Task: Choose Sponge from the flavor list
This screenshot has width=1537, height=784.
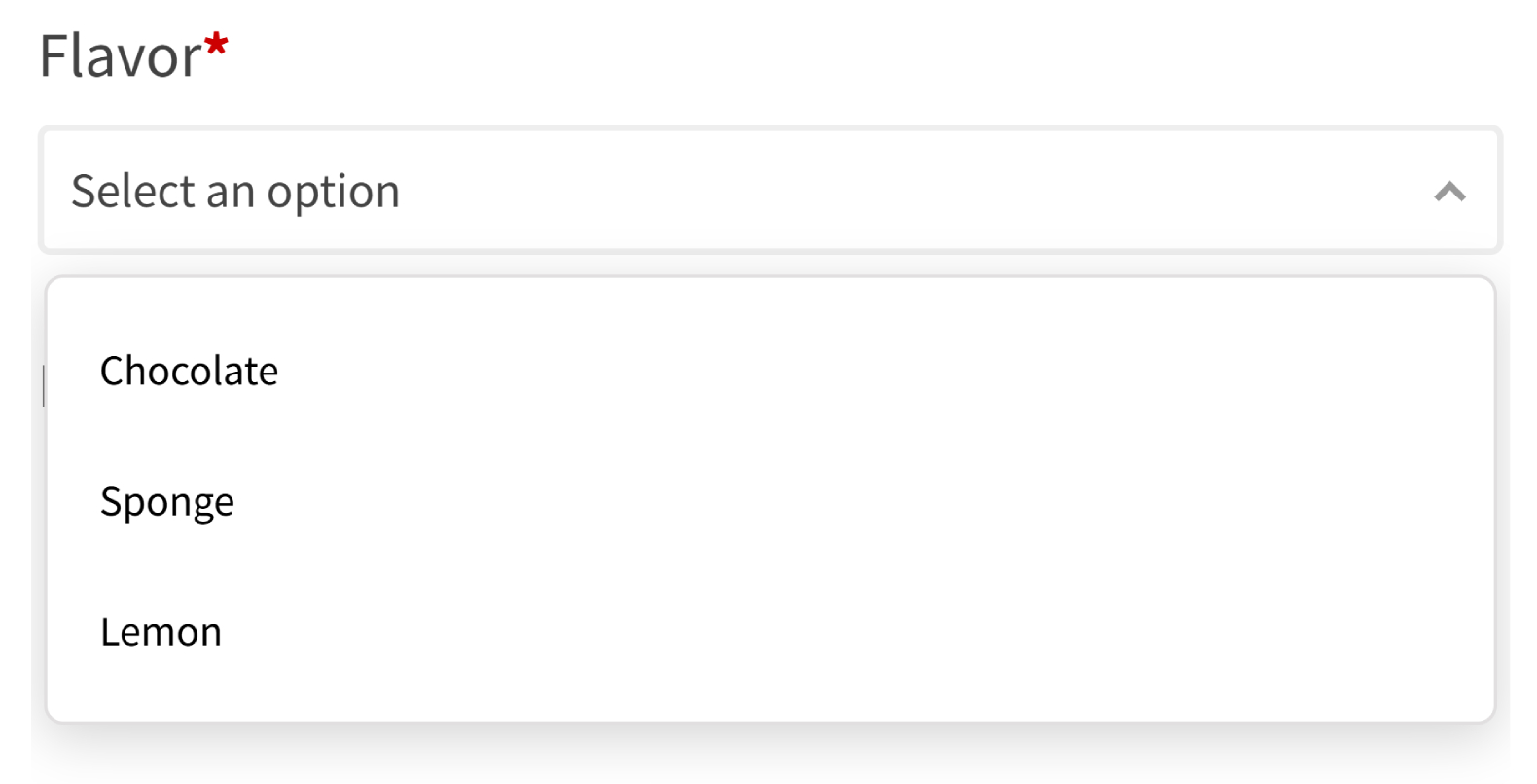Action: [x=167, y=502]
